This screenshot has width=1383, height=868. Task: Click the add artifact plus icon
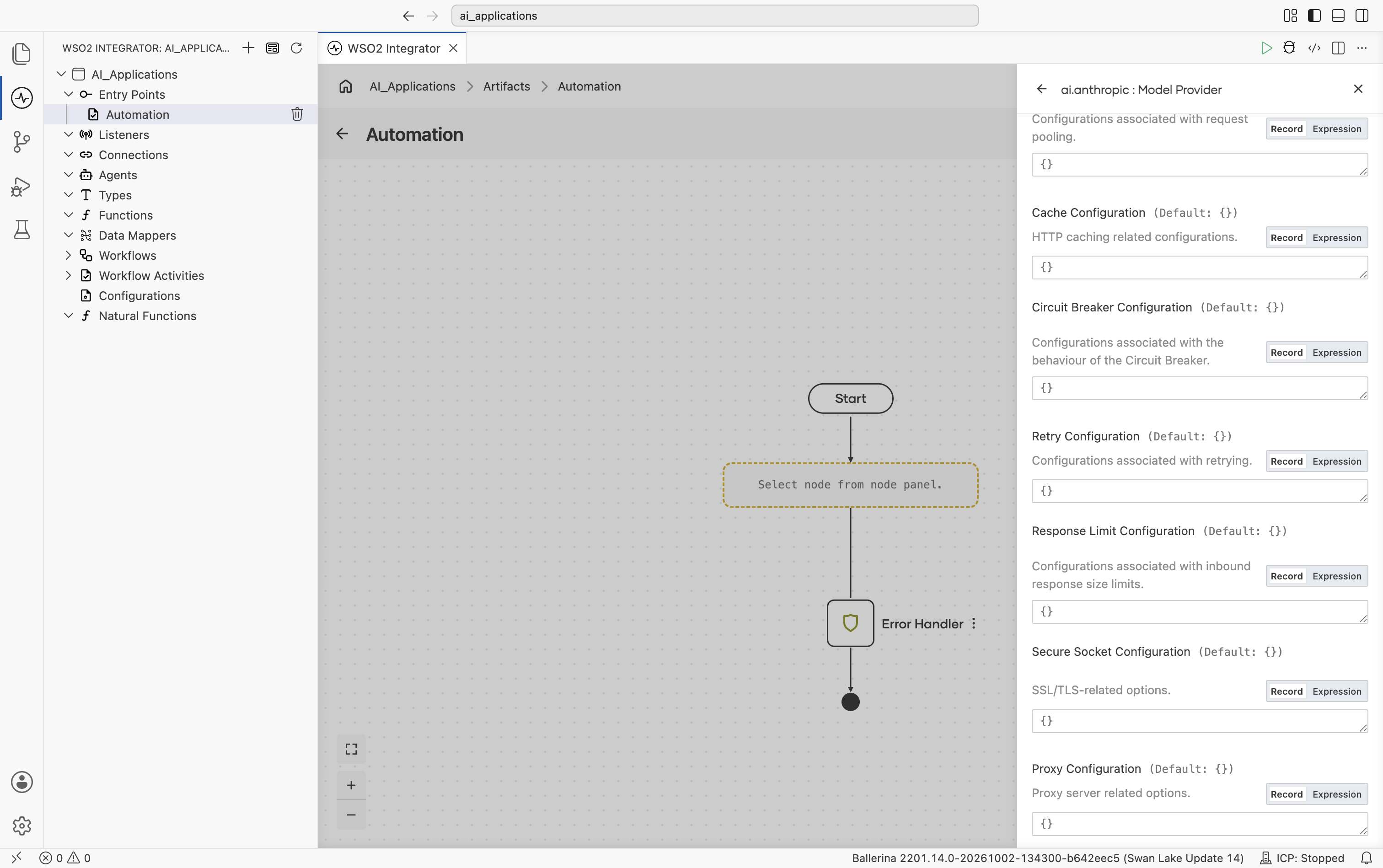pyautogui.click(x=248, y=48)
